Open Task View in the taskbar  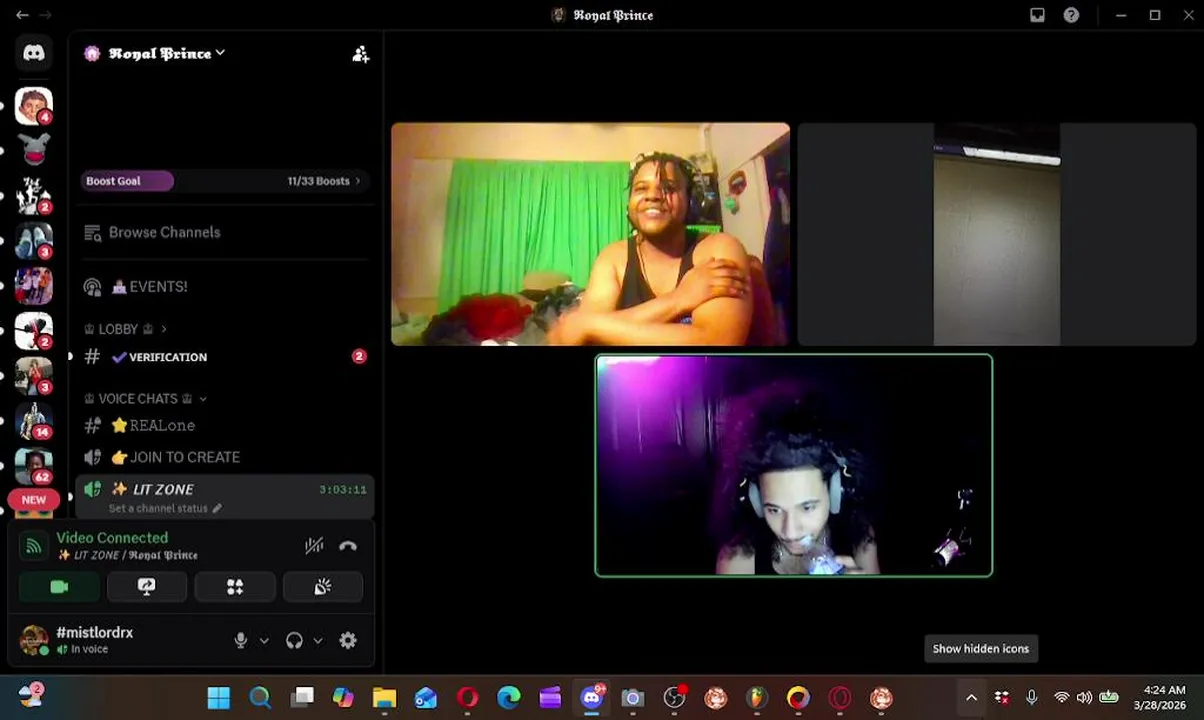tap(302, 698)
